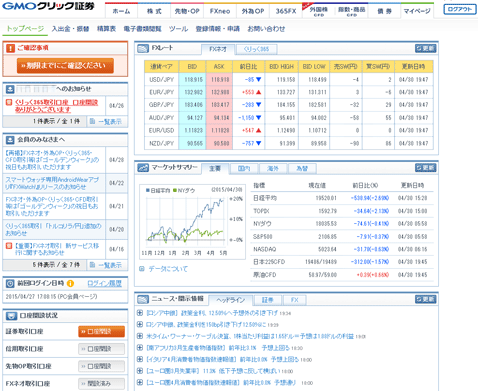Open the ホーム navigation tab

[x=121, y=11]
